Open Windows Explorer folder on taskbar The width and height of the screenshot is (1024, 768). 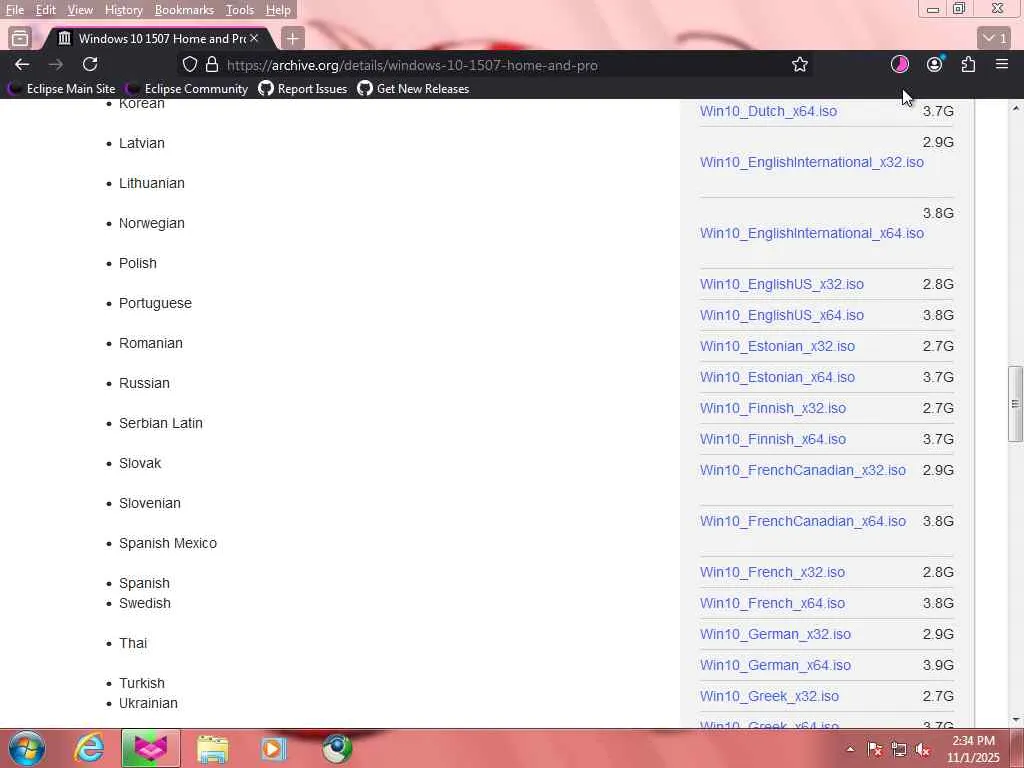tap(212, 748)
